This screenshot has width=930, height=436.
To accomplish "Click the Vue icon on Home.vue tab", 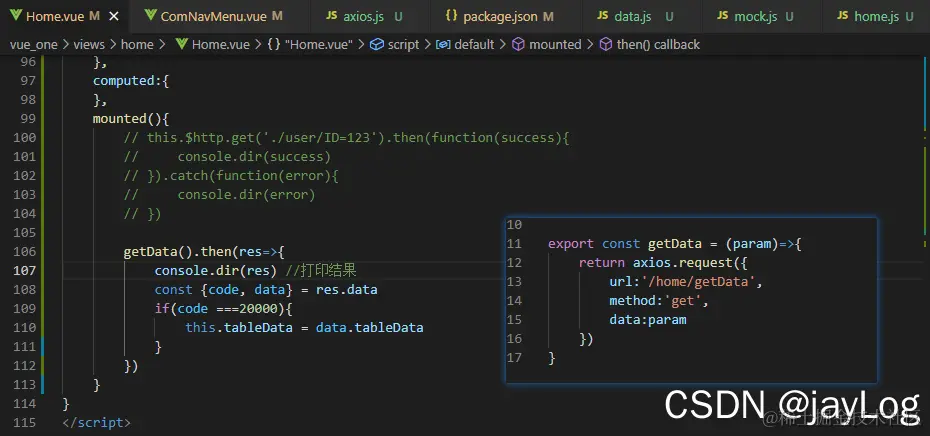I will (16, 16).
